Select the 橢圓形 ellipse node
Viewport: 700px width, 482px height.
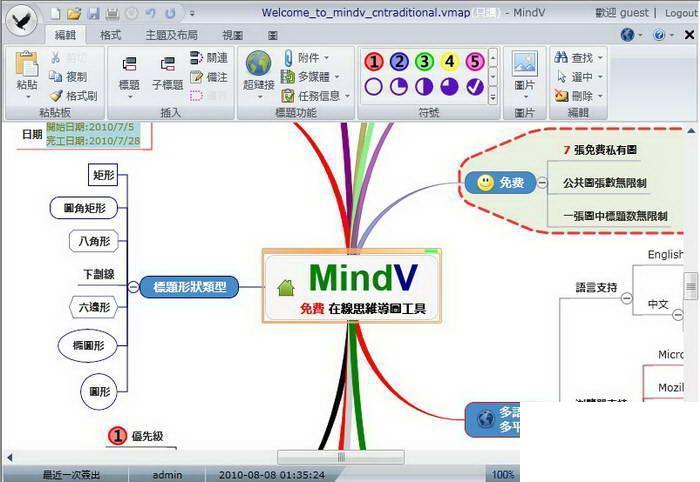click(88, 345)
